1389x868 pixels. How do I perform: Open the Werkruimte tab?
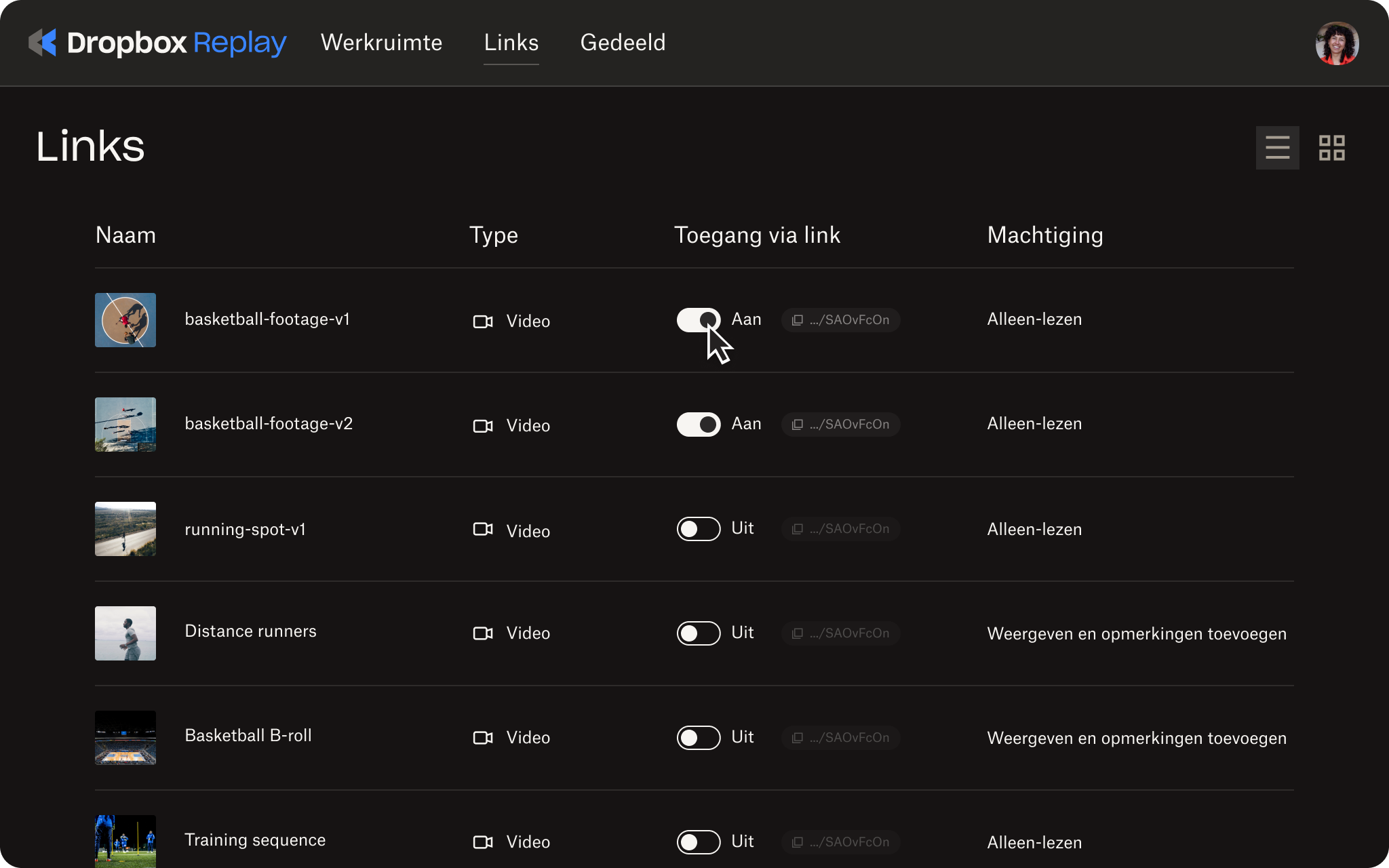point(381,43)
